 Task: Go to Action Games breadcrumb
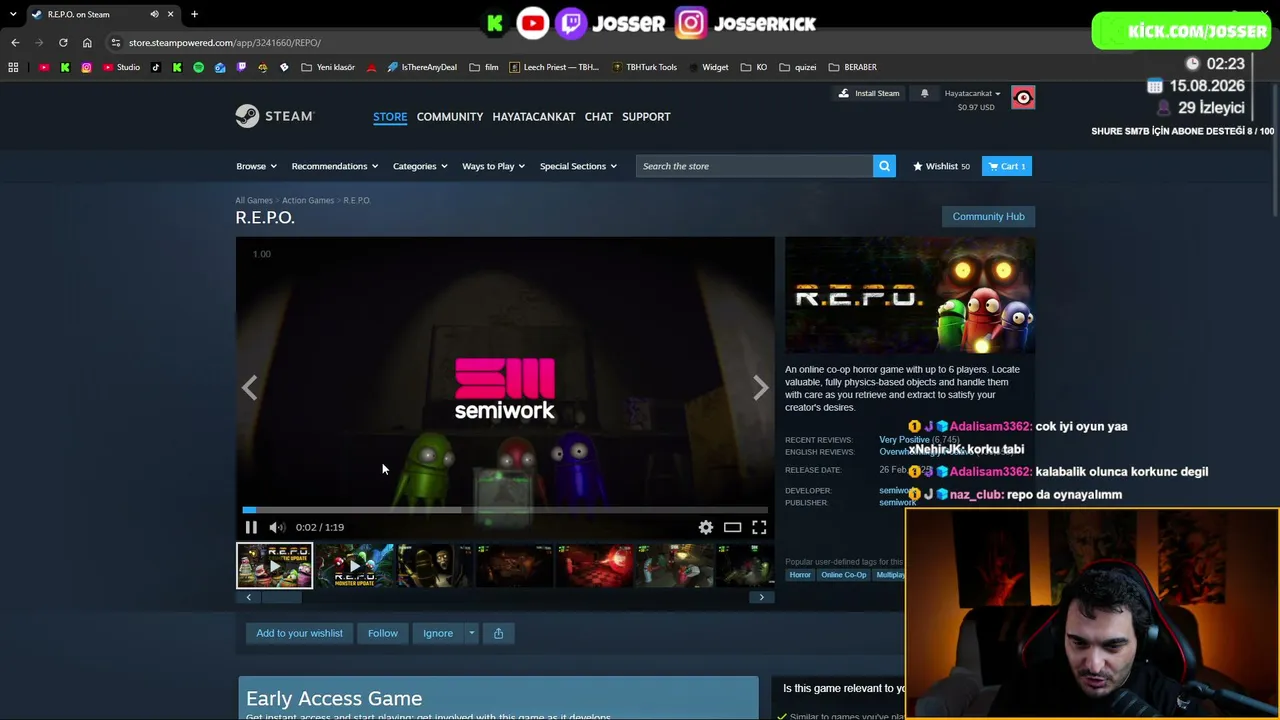click(x=308, y=200)
